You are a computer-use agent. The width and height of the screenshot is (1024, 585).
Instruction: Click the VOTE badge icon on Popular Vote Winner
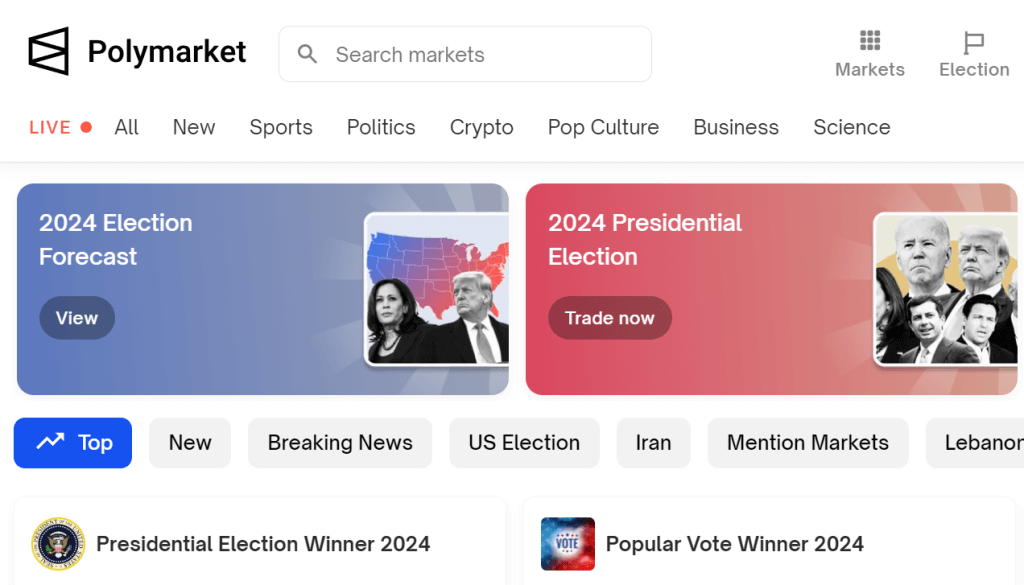pyautogui.click(x=567, y=544)
